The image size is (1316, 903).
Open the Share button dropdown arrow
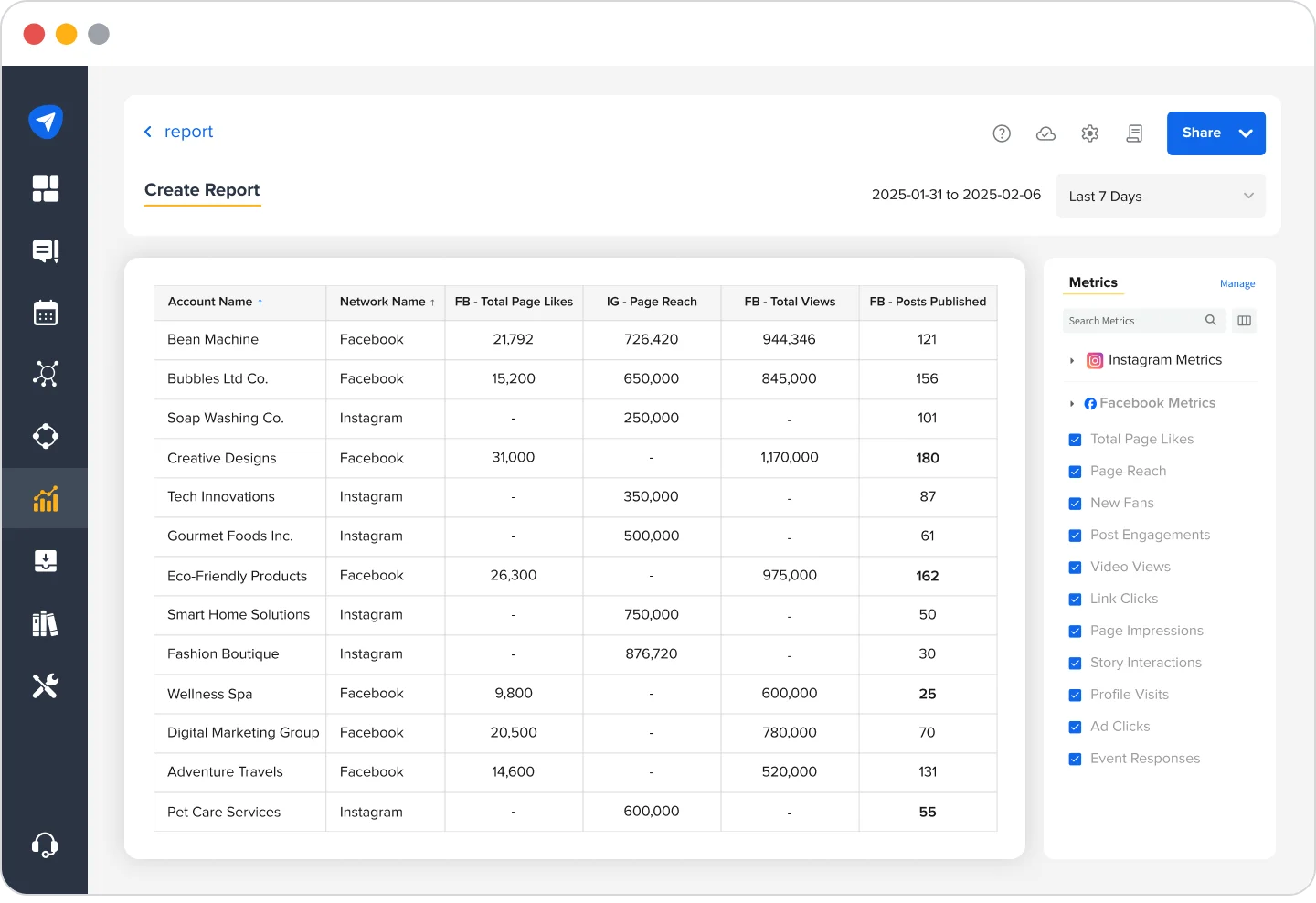point(1244,133)
